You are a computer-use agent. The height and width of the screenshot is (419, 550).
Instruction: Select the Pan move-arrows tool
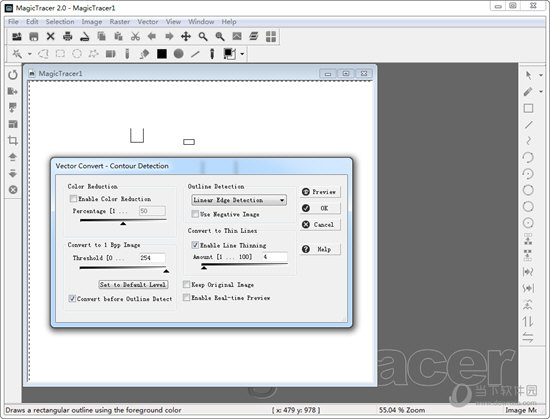click(186, 36)
